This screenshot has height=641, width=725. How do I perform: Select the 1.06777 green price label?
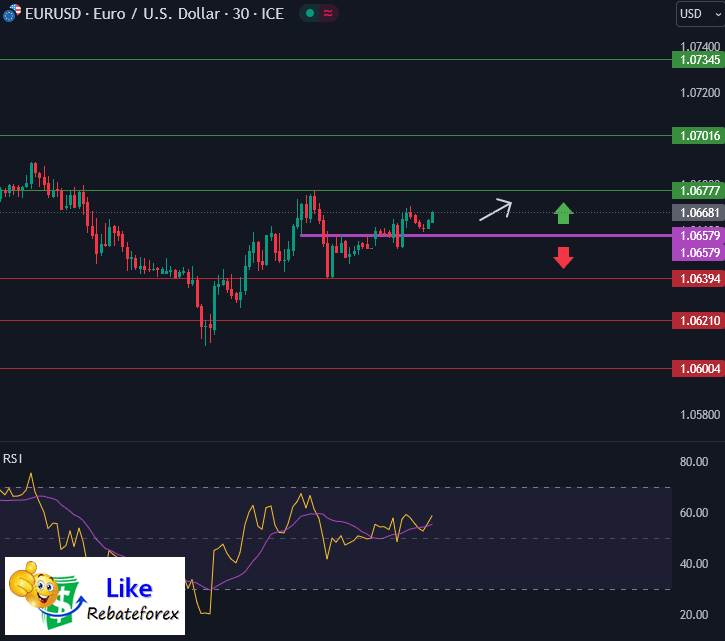point(698,191)
